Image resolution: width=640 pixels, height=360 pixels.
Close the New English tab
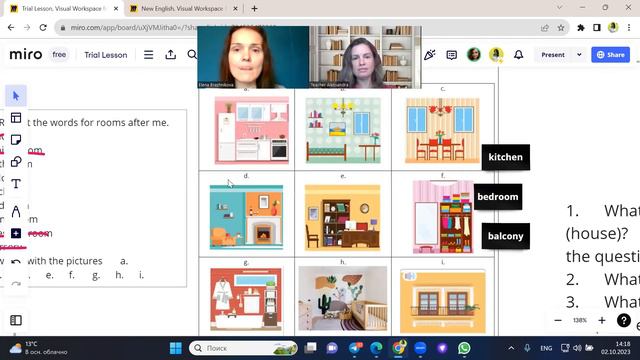click(235, 9)
